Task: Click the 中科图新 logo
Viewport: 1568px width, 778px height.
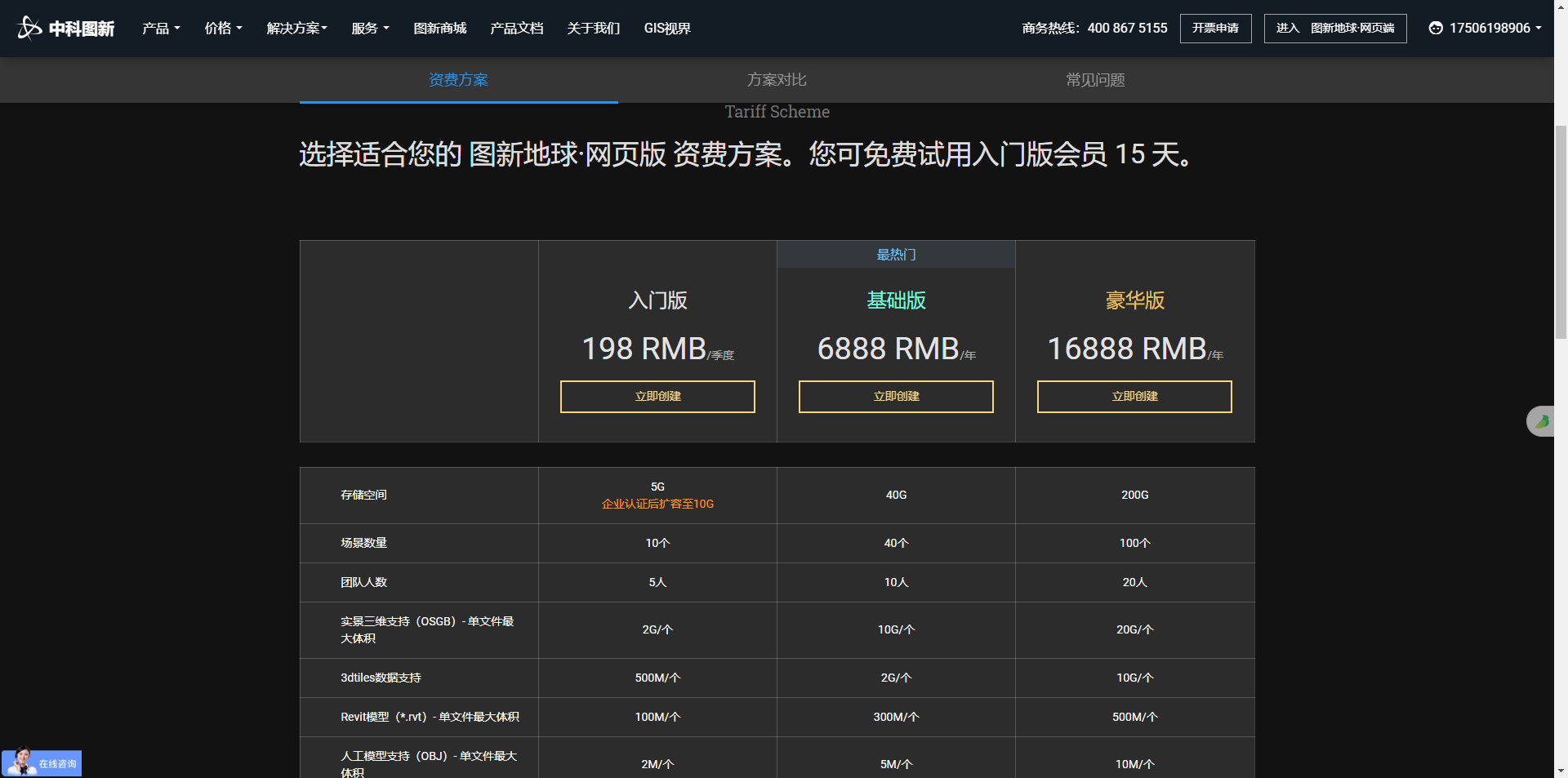Action: point(66,29)
